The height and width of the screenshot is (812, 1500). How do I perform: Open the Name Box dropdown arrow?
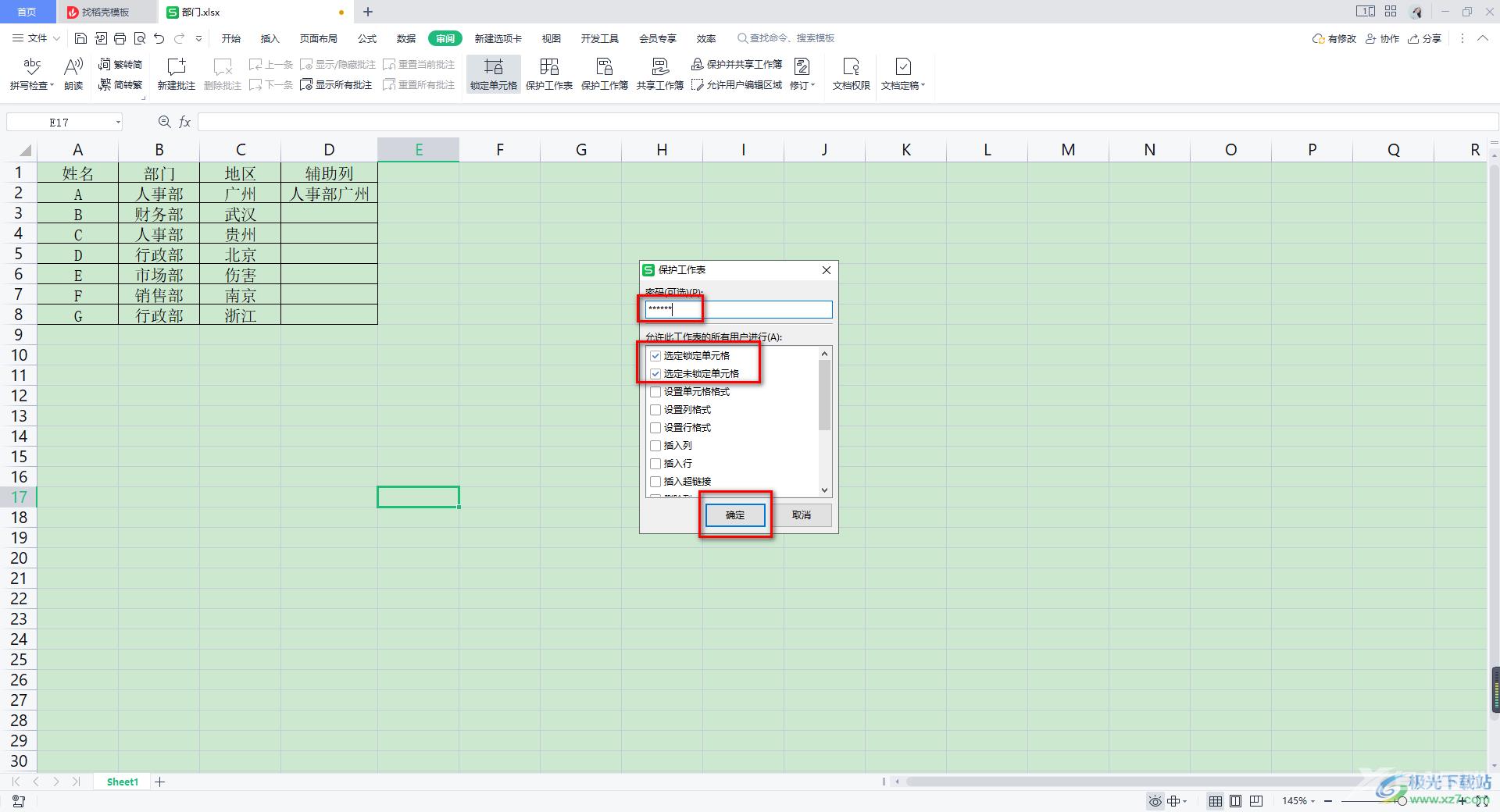118,122
